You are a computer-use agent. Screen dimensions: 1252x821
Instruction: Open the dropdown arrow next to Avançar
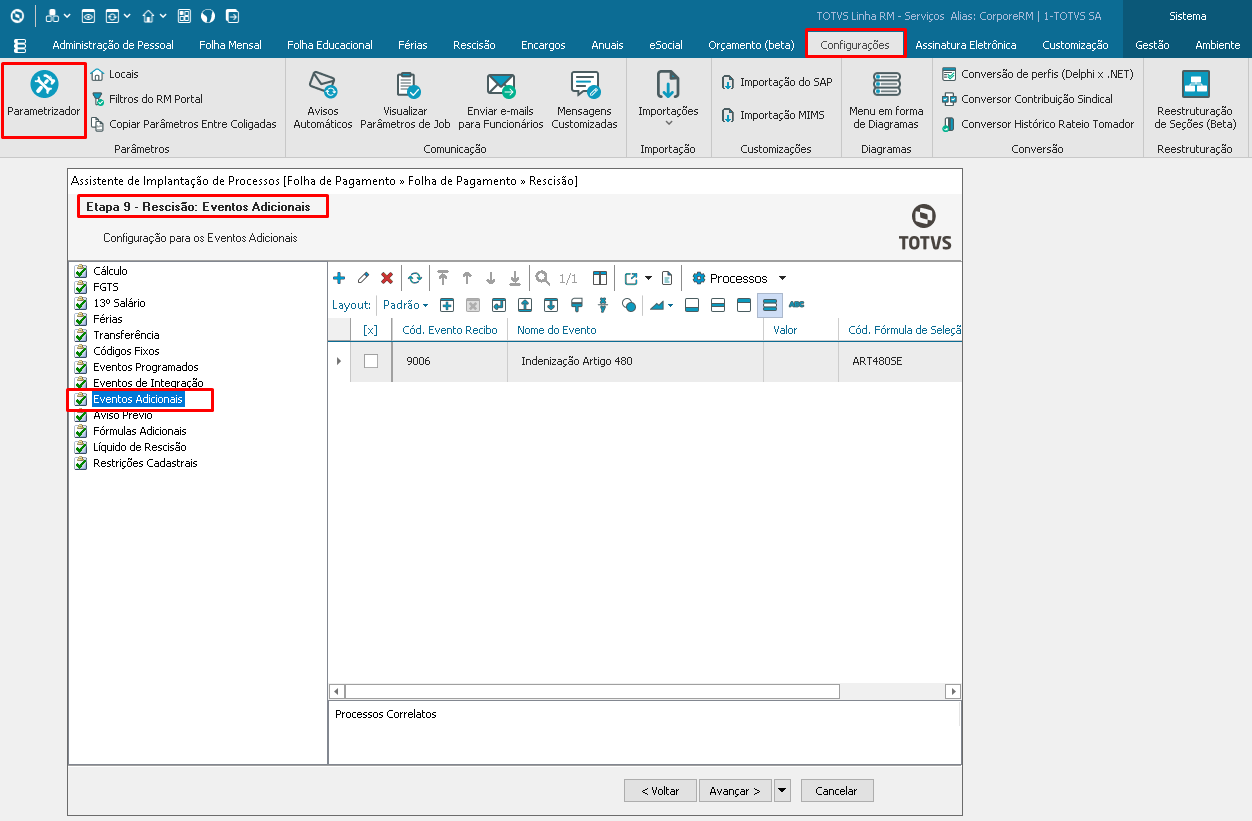782,790
